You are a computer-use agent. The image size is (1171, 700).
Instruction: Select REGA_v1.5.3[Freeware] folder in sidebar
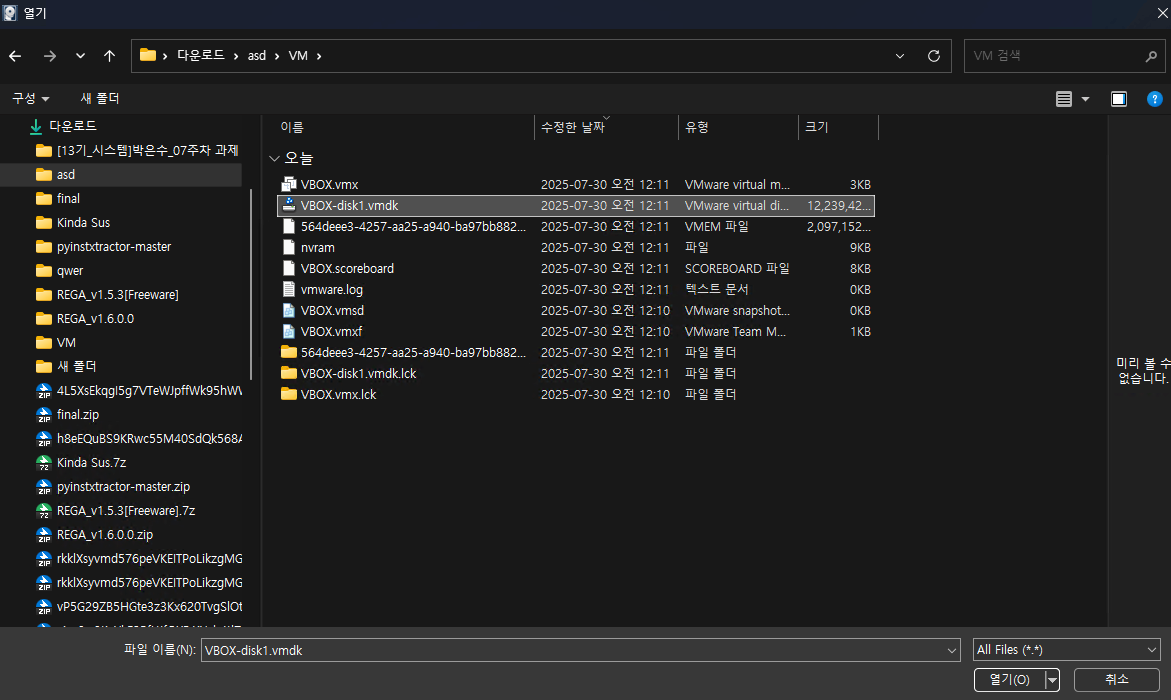coord(117,294)
